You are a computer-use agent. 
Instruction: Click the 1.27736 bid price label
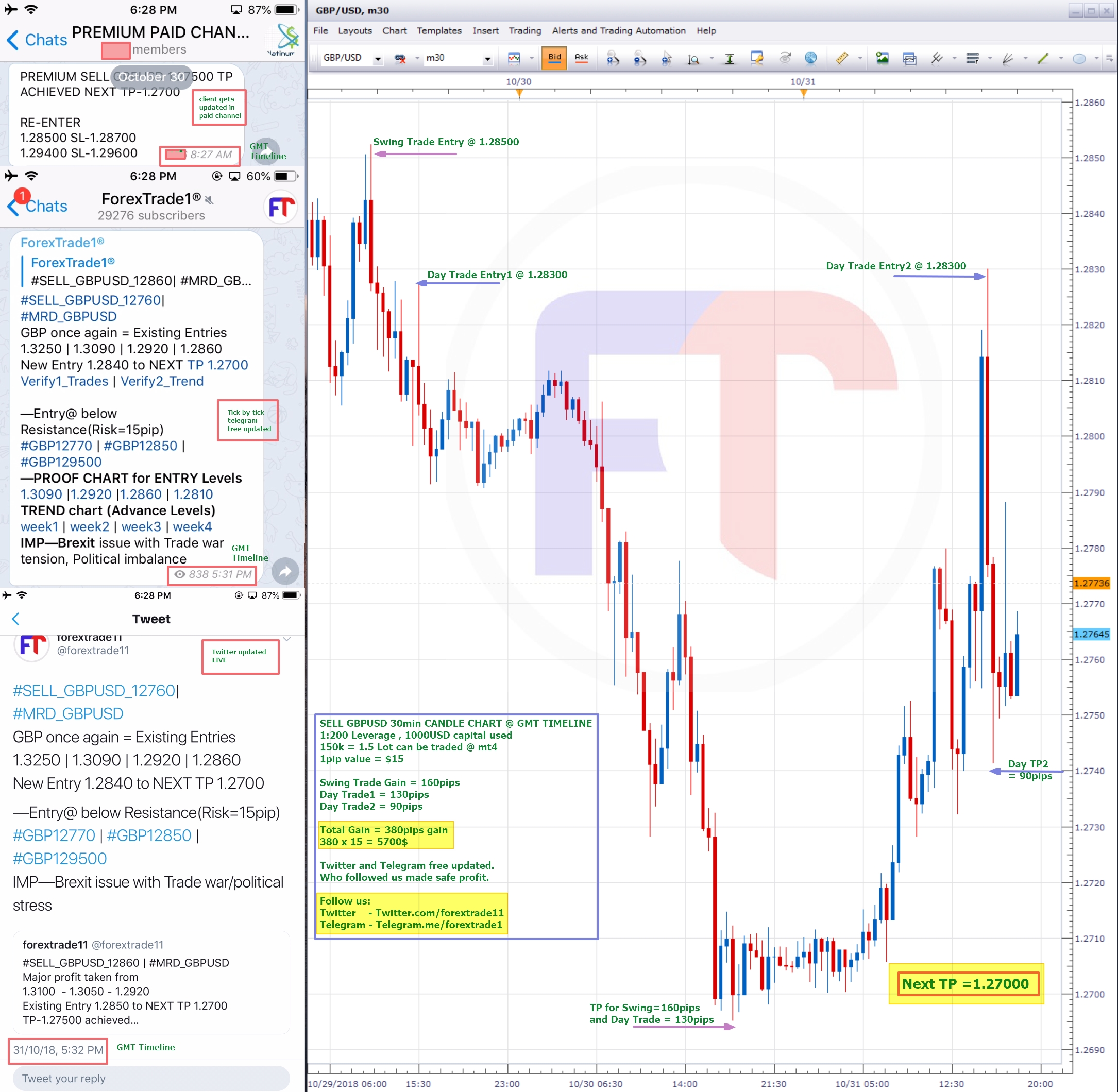coord(1092,583)
